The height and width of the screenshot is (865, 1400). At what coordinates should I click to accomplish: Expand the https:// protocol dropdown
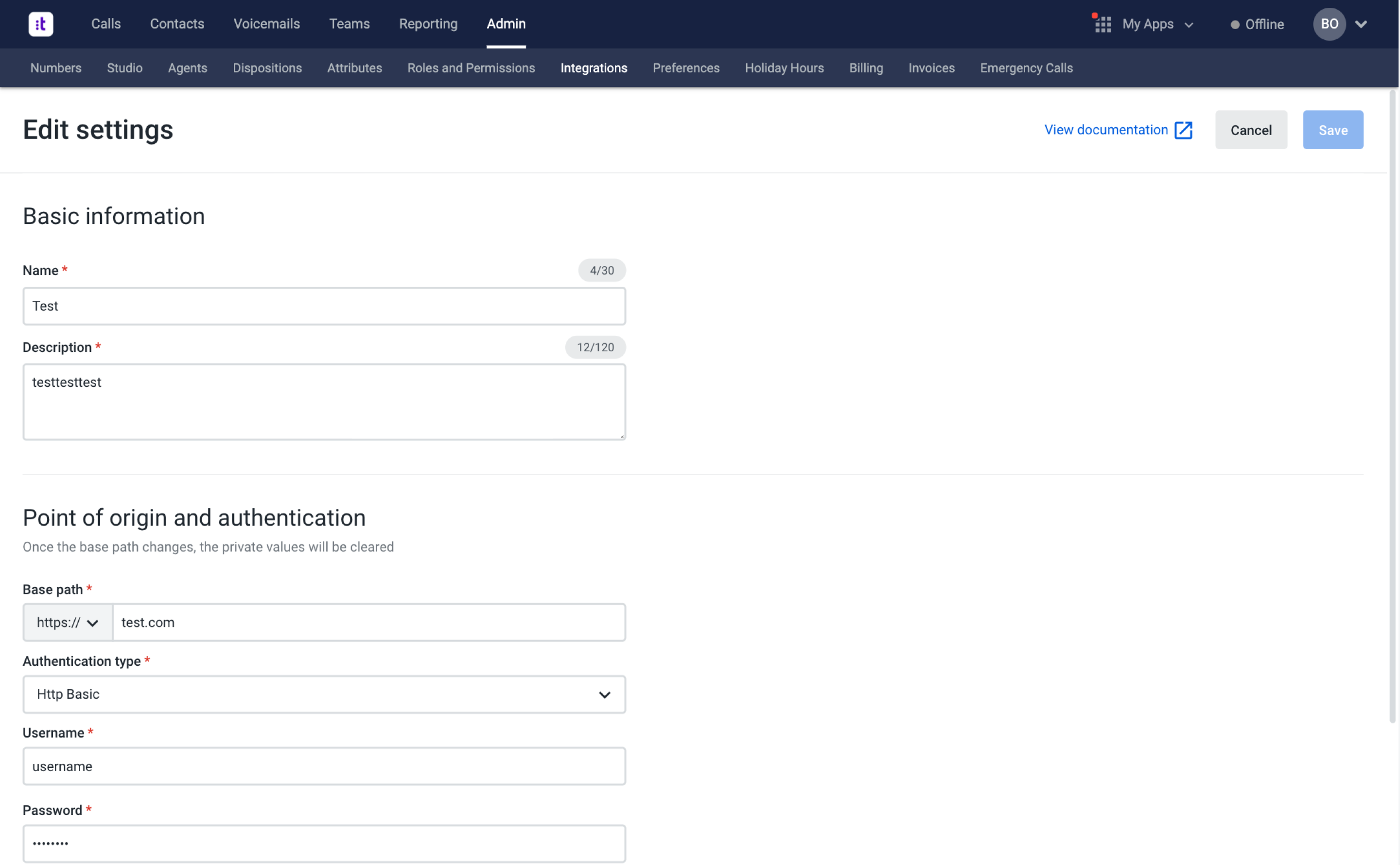(68, 623)
